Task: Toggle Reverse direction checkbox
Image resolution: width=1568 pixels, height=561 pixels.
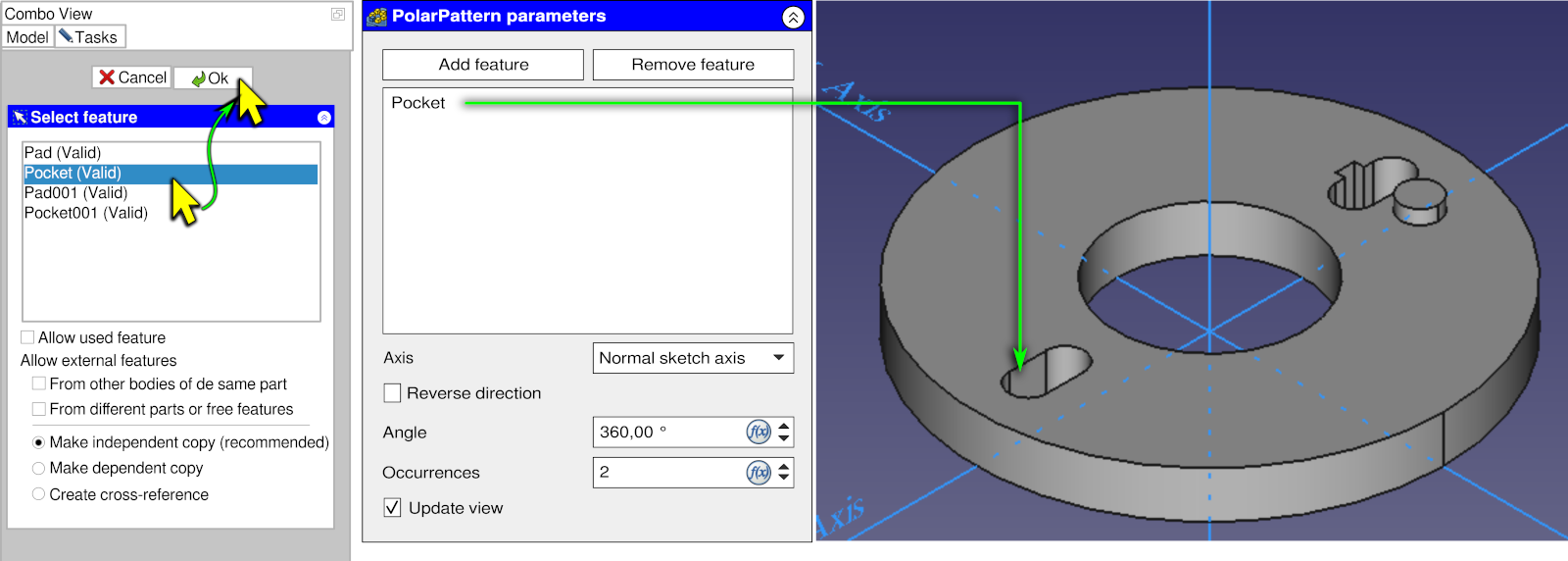Action: [393, 393]
